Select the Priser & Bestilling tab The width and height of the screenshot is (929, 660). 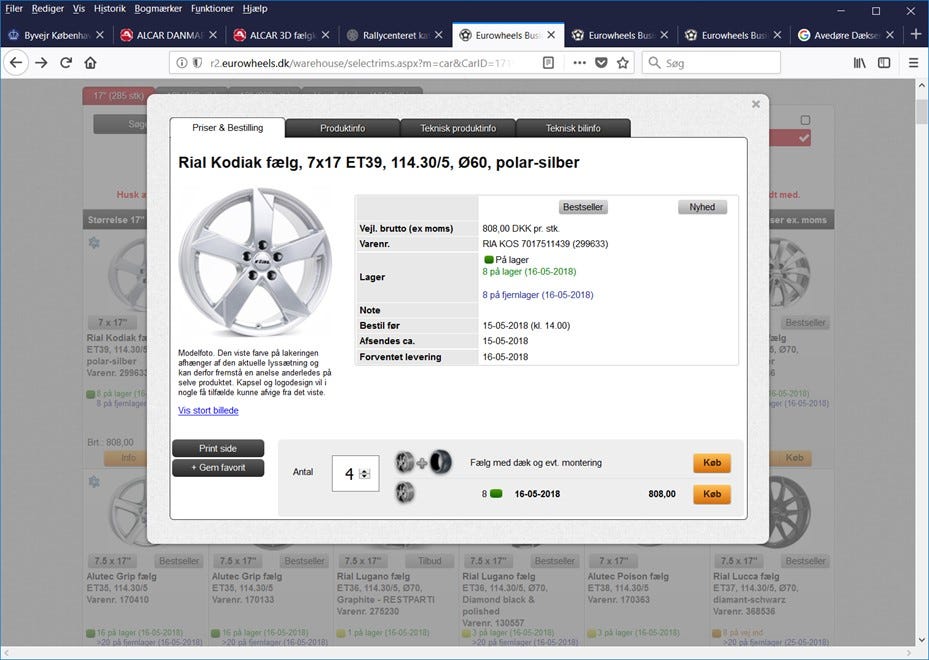coord(228,127)
